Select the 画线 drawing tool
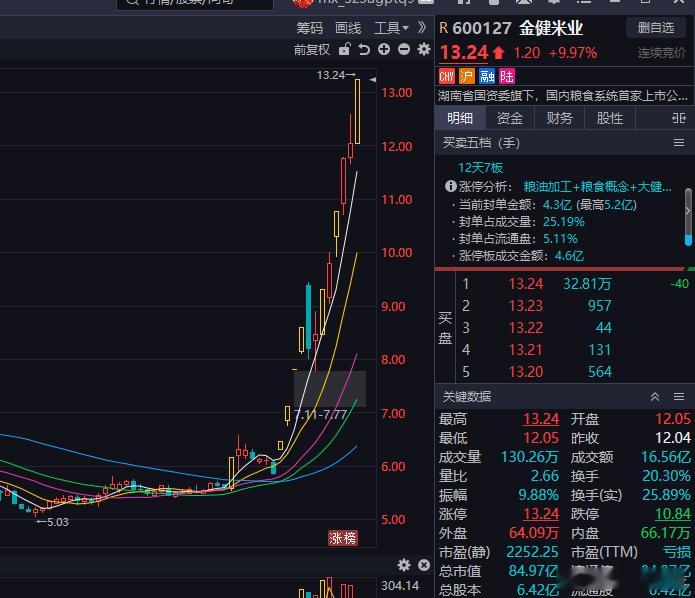Viewport: 695px width, 598px height. (x=348, y=28)
